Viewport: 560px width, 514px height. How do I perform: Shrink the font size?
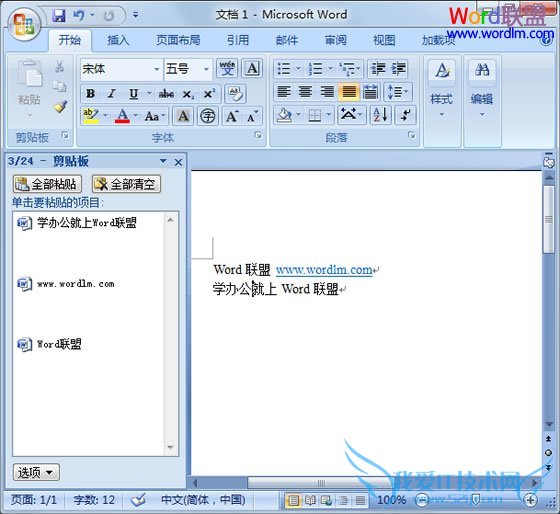point(252,116)
